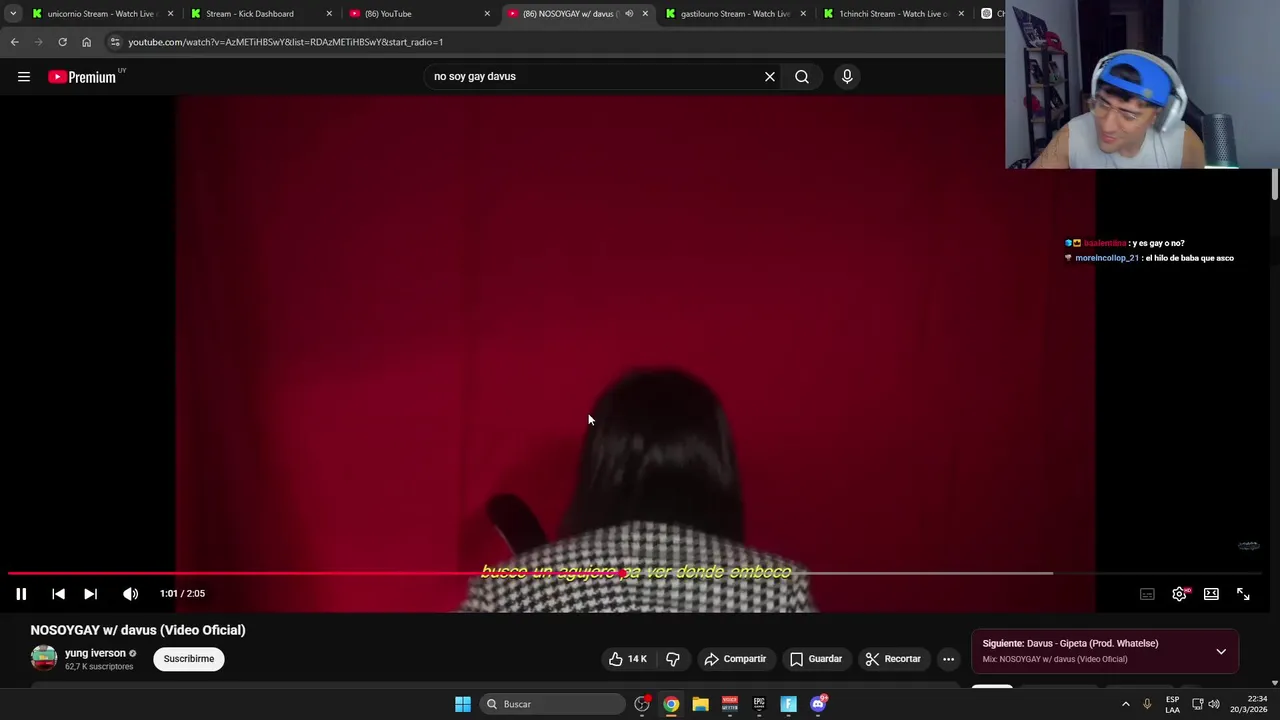1280x720 pixels.
Task: Go back in browser history
Action: (x=14, y=42)
